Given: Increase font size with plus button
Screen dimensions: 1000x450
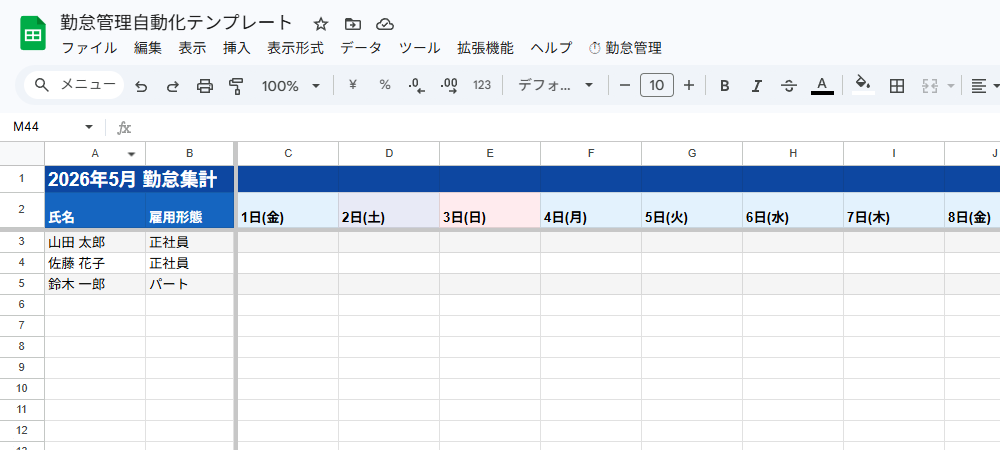Looking at the screenshot, I should tap(689, 85).
